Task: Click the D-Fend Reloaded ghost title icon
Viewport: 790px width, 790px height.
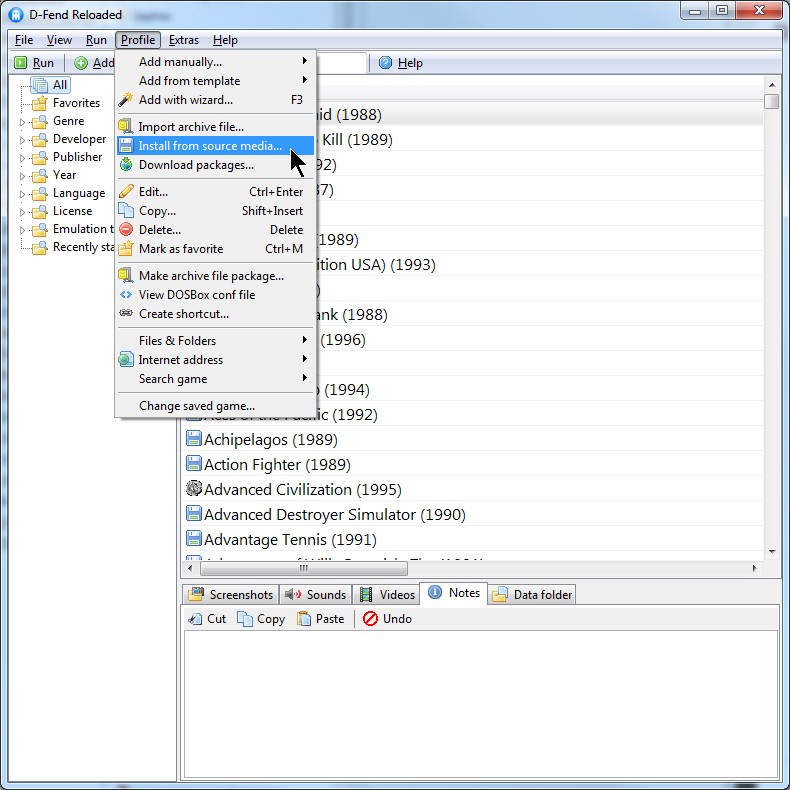Action: 16,14
